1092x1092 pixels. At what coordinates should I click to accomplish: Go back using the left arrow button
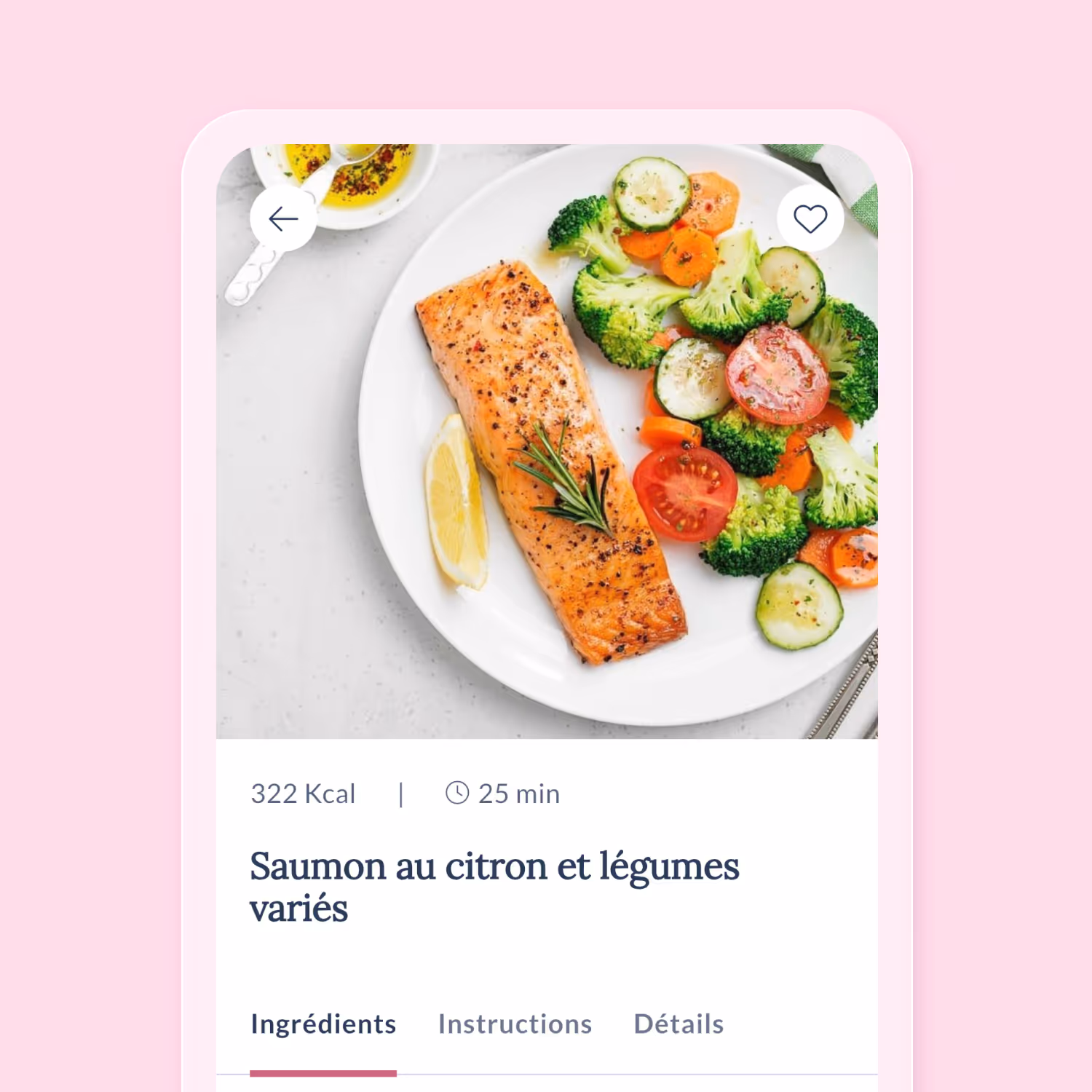tap(283, 218)
